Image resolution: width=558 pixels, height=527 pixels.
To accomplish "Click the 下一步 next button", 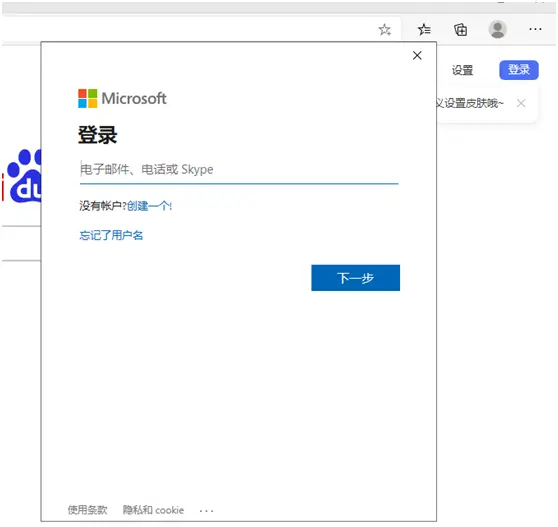I will [x=356, y=278].
